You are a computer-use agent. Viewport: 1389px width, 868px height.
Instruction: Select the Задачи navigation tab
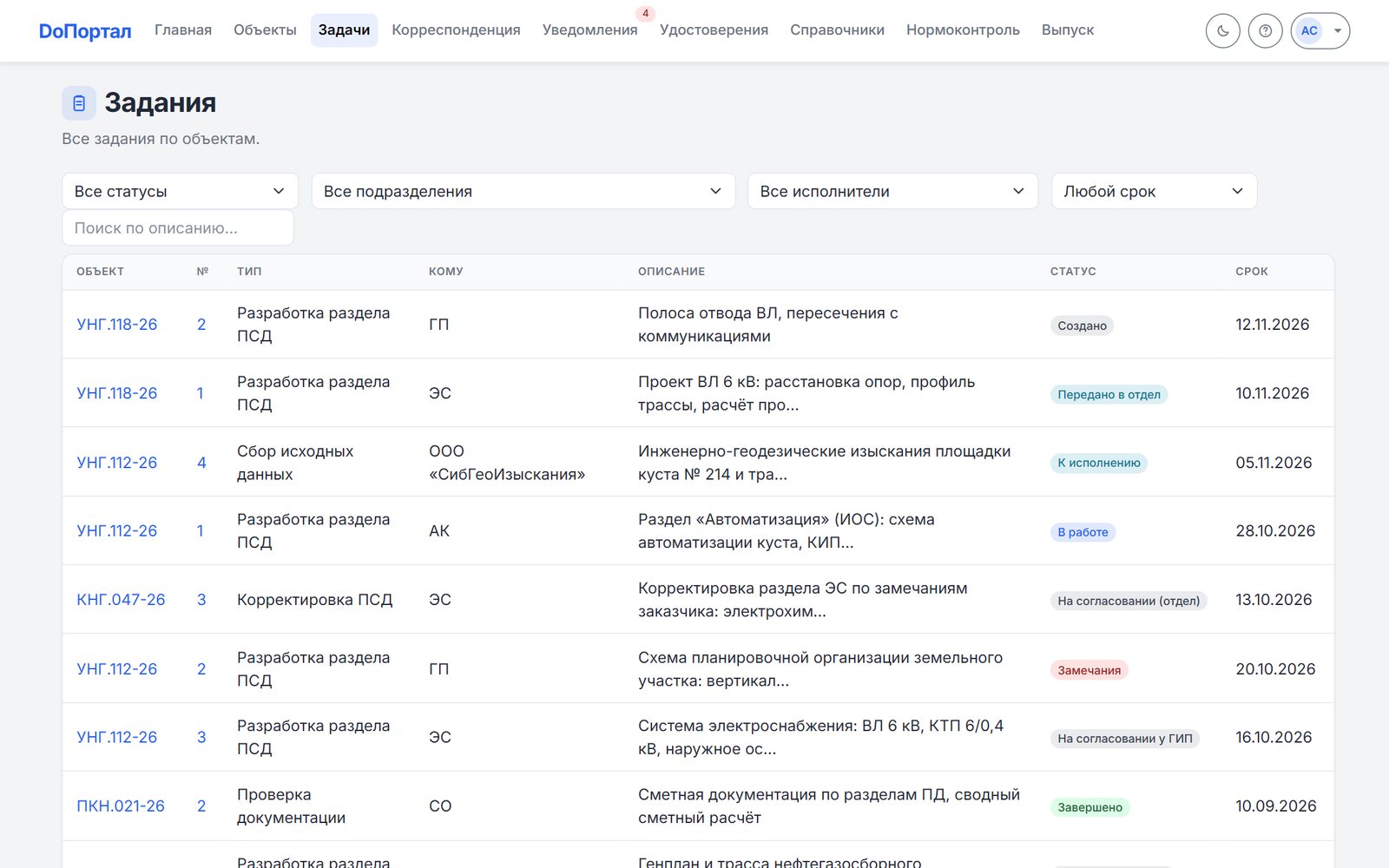344,30
